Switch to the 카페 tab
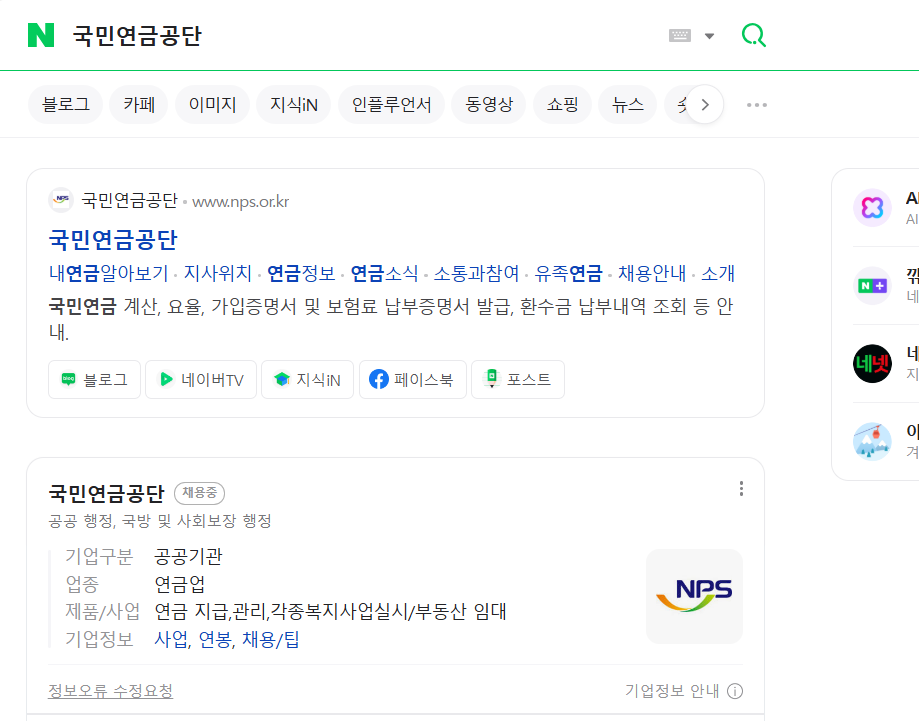 point(139,104)
